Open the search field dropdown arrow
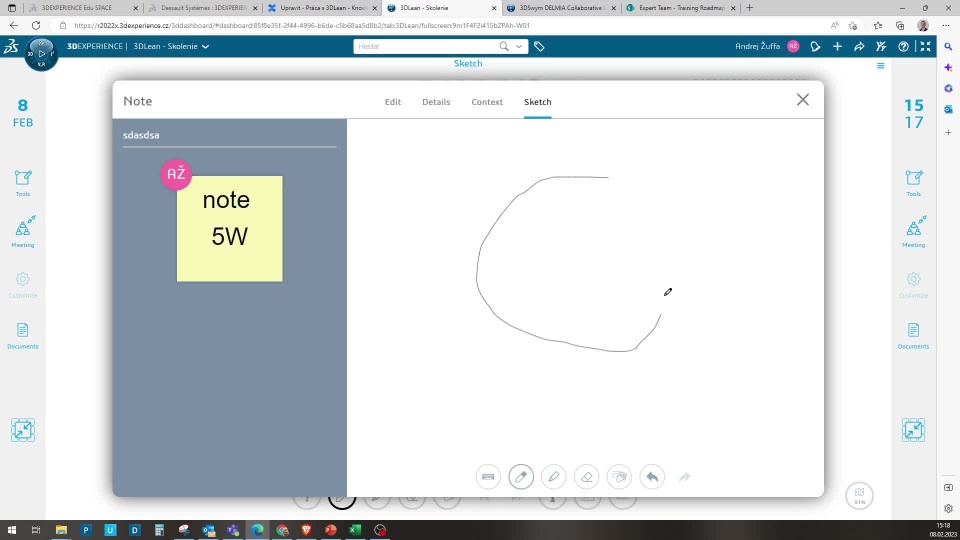This screenshot has height=540, width=960. tap(517, 46)
